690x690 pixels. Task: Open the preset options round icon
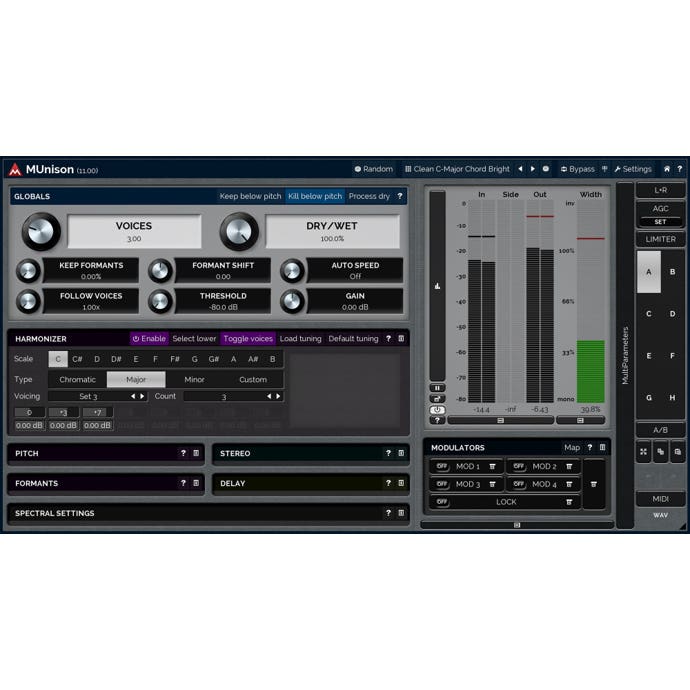(546, 169)
